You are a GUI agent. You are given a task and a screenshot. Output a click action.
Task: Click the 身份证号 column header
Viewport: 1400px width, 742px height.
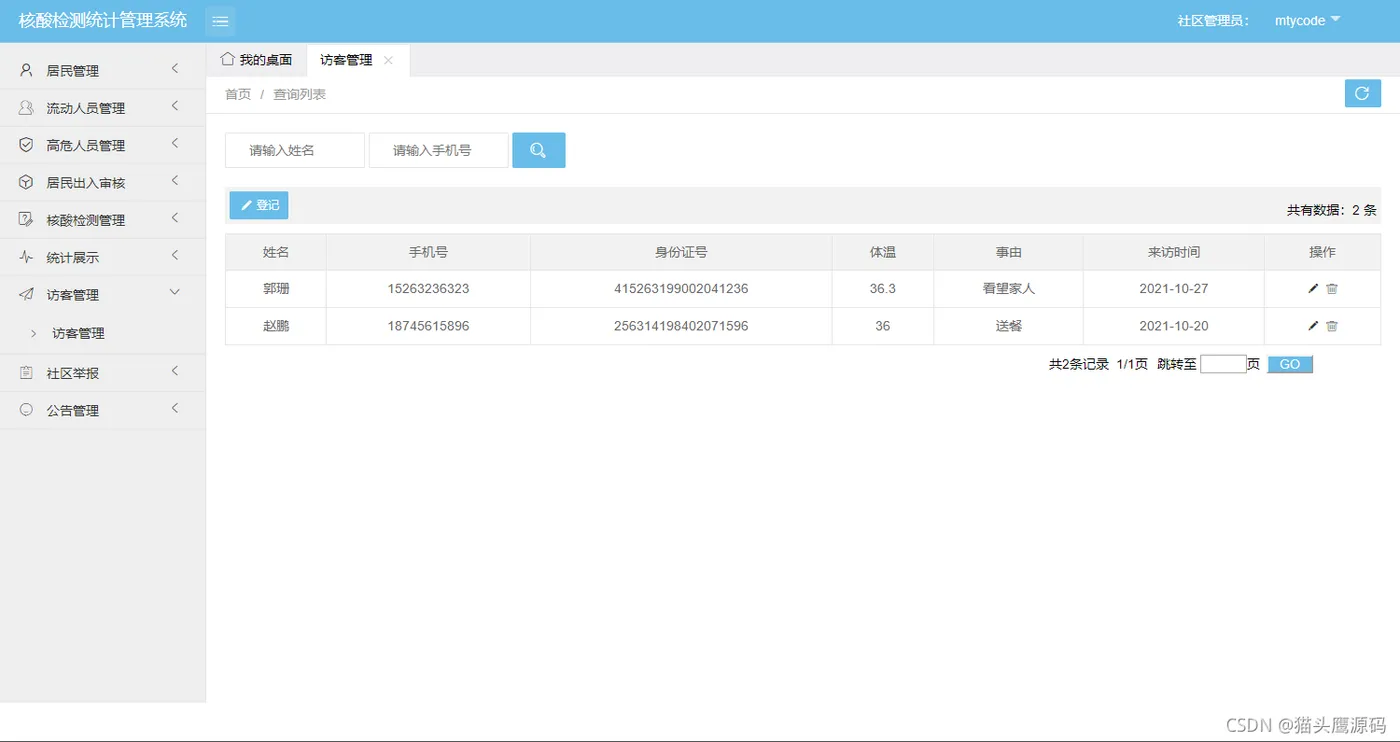tap(681, 252)
